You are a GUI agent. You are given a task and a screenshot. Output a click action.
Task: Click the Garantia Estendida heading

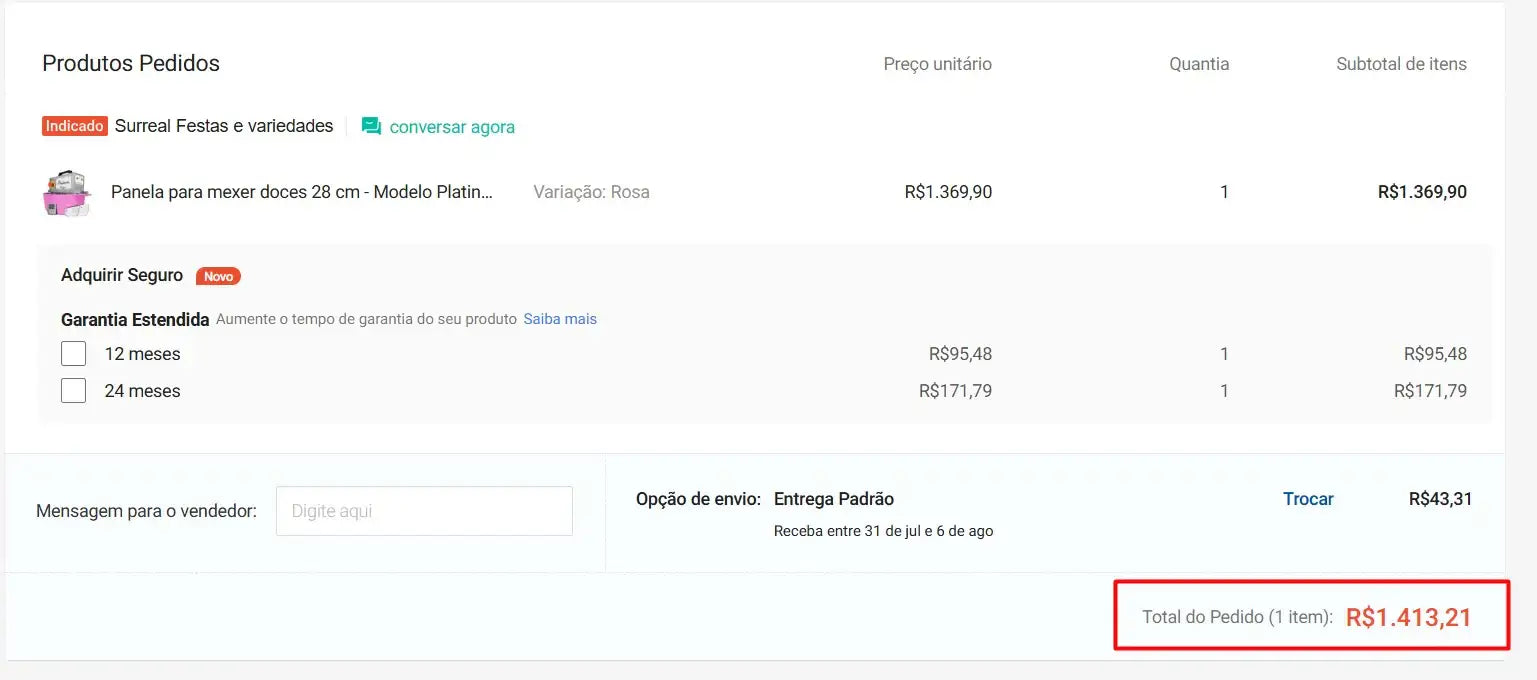tap(135, 320)
